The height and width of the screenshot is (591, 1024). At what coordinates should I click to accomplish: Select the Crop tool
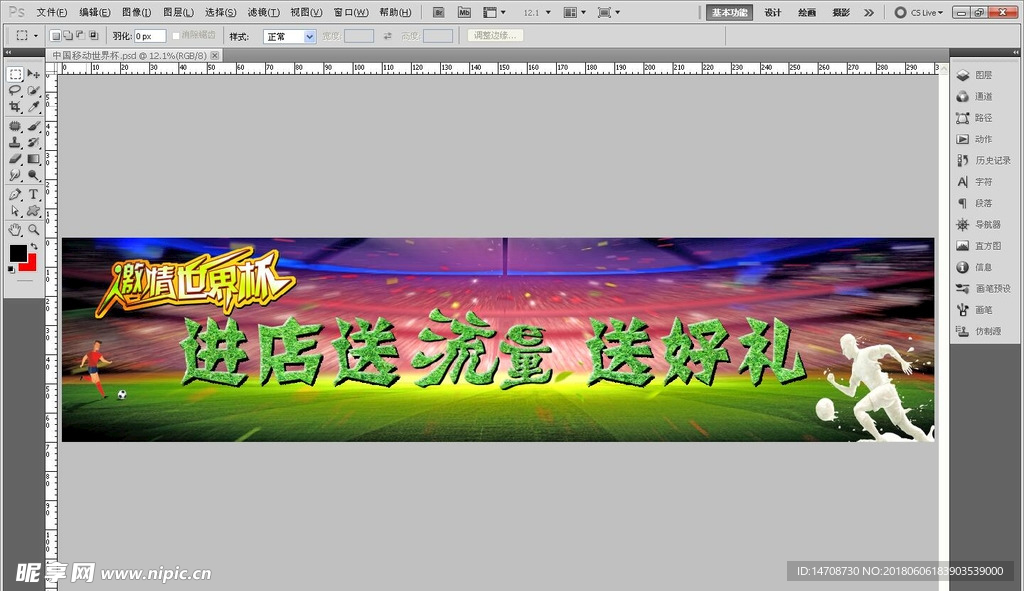click(15, 106)
